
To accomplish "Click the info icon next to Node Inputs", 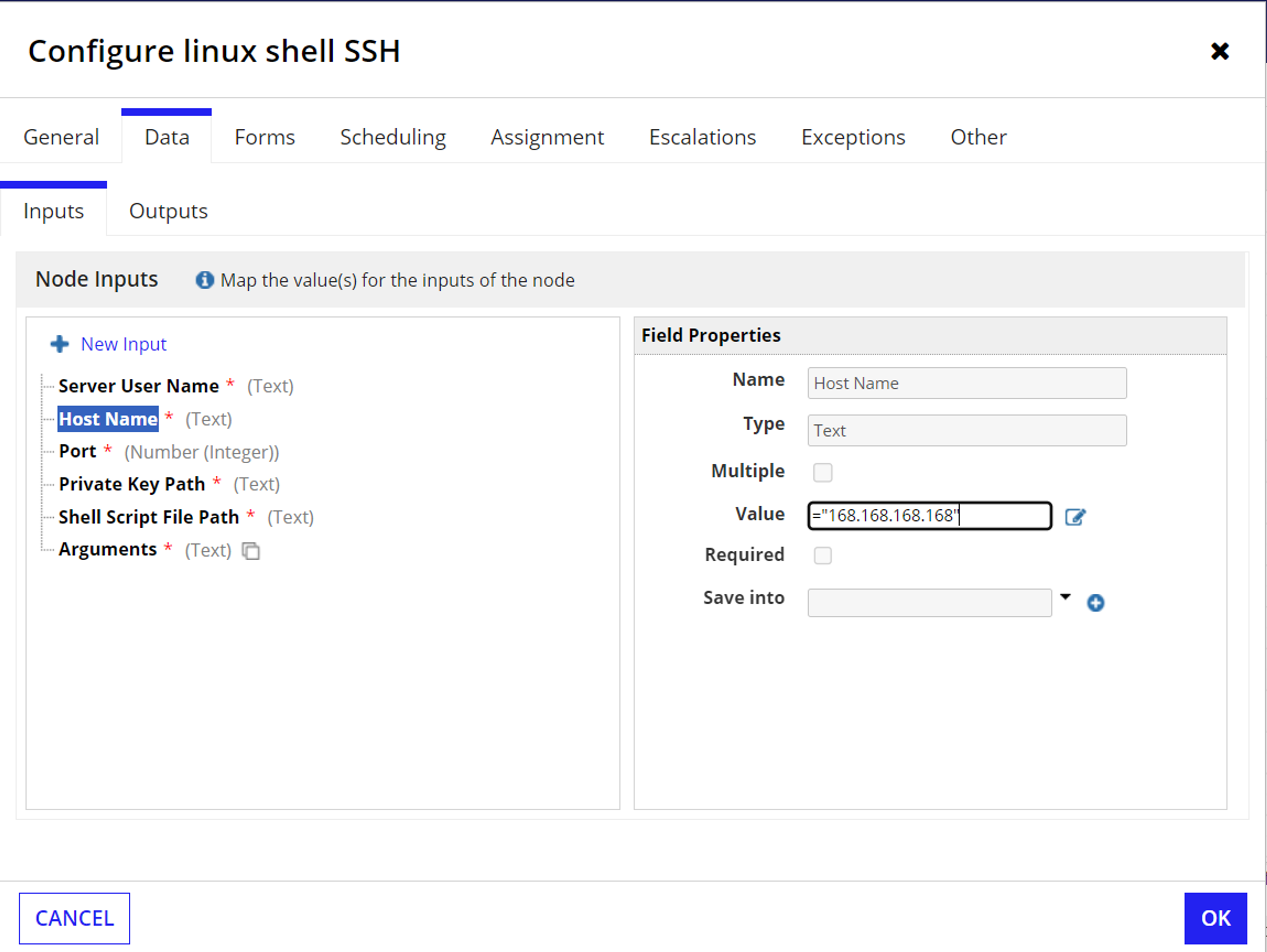I will pyautogui.click(x=205, y=280).
